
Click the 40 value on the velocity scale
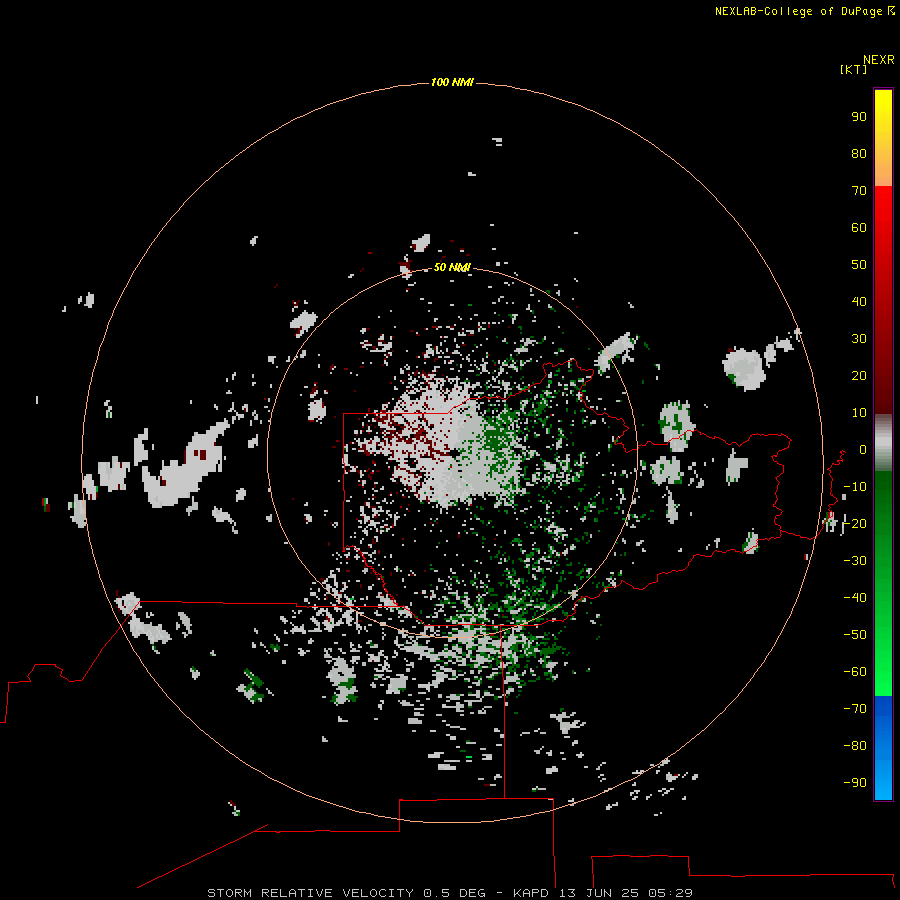coord(859,301)
